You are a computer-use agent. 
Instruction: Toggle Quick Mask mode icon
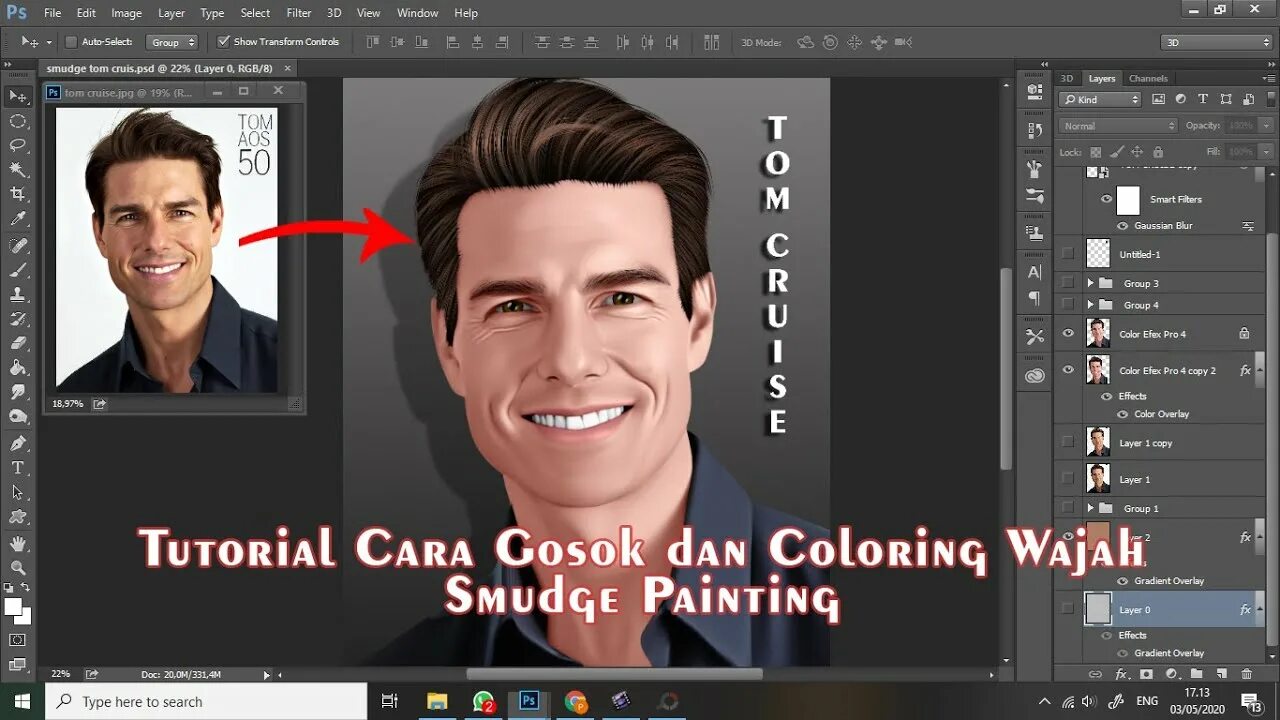point(18,638)
